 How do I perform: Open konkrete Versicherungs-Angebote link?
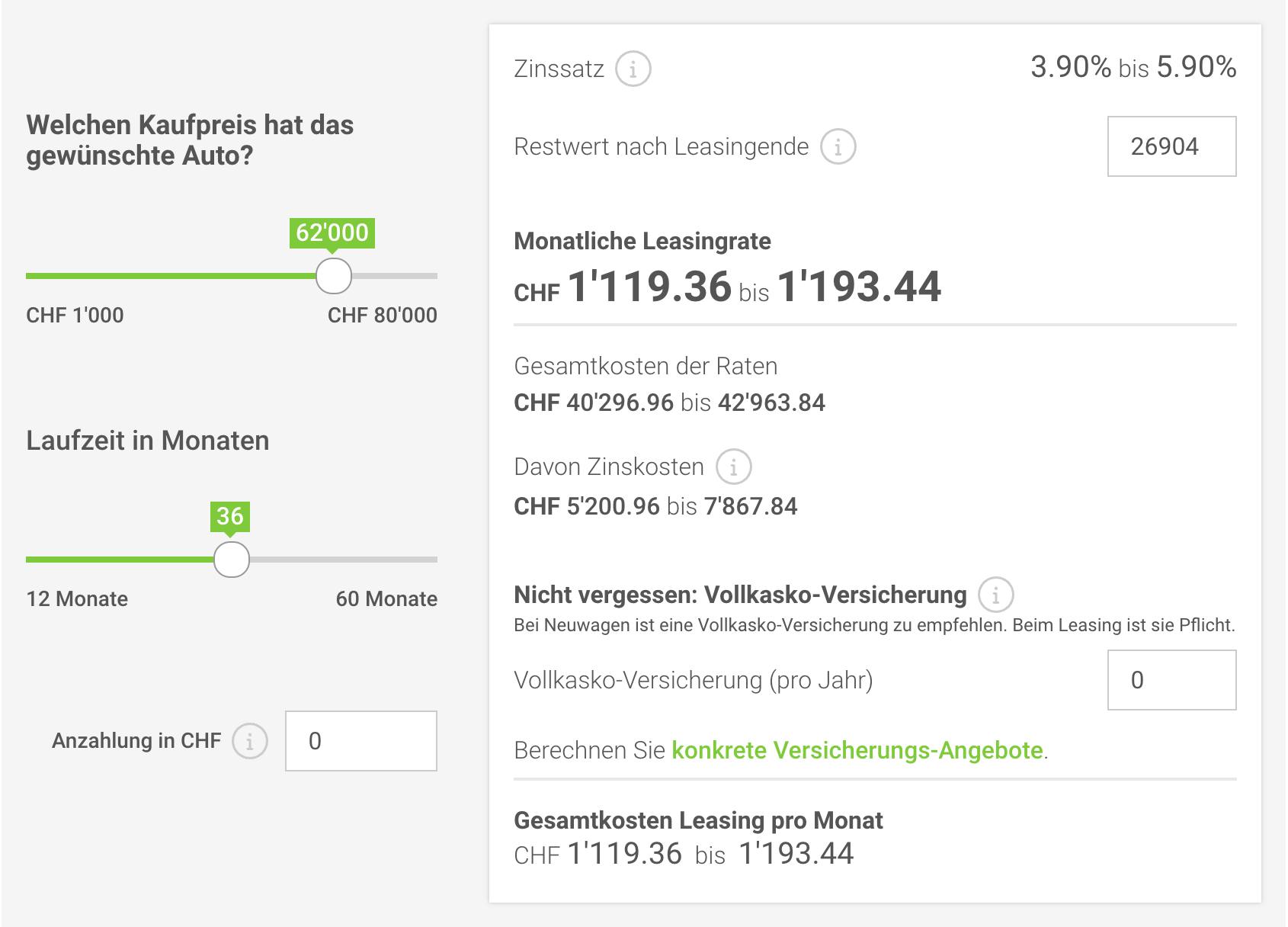859,749
